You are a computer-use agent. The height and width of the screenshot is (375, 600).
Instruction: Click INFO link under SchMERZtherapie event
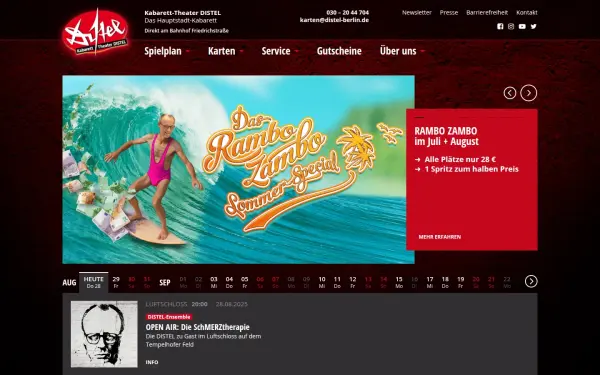coord(152,362)
